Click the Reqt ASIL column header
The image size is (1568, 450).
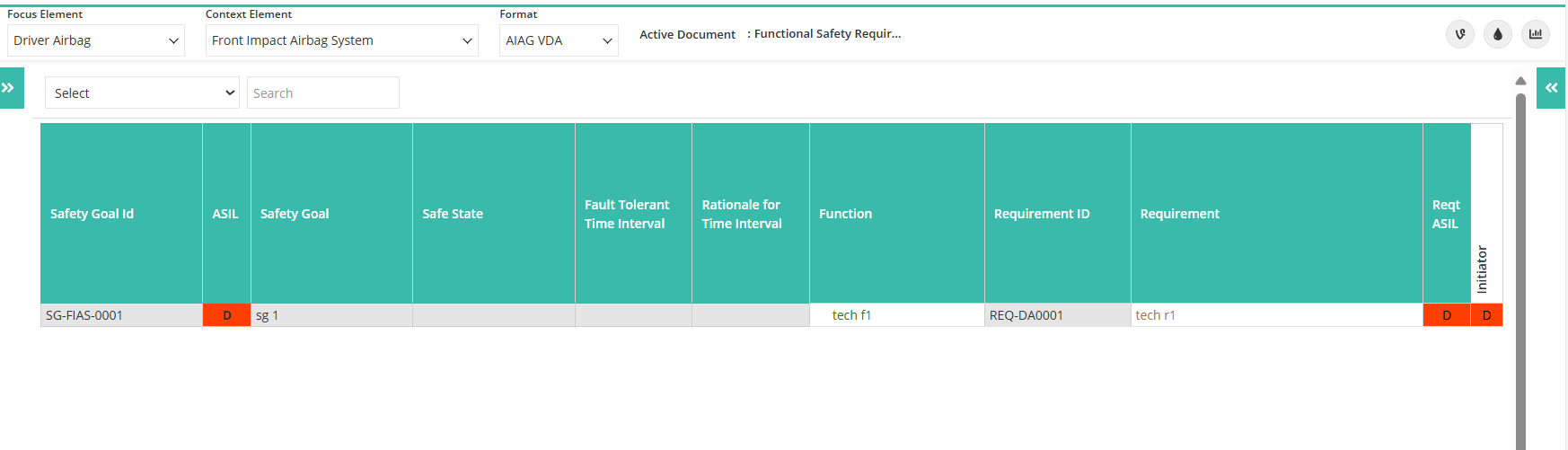click(1447, 214)
